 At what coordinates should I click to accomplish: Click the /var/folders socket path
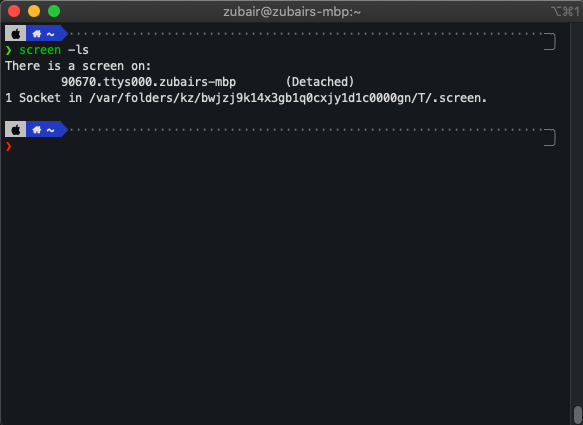pos(288,98)
